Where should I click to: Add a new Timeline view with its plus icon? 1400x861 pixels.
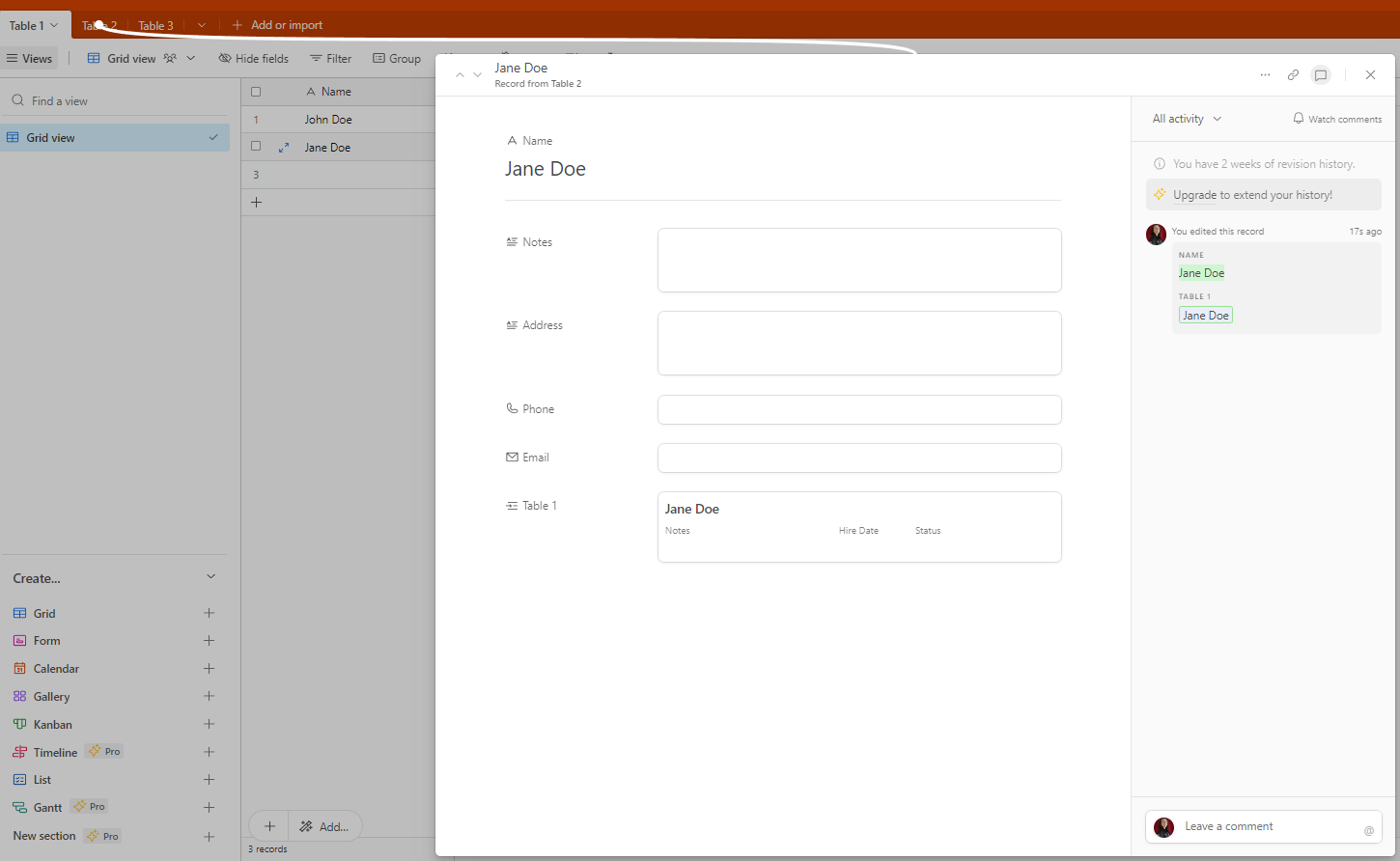(209, 752)
